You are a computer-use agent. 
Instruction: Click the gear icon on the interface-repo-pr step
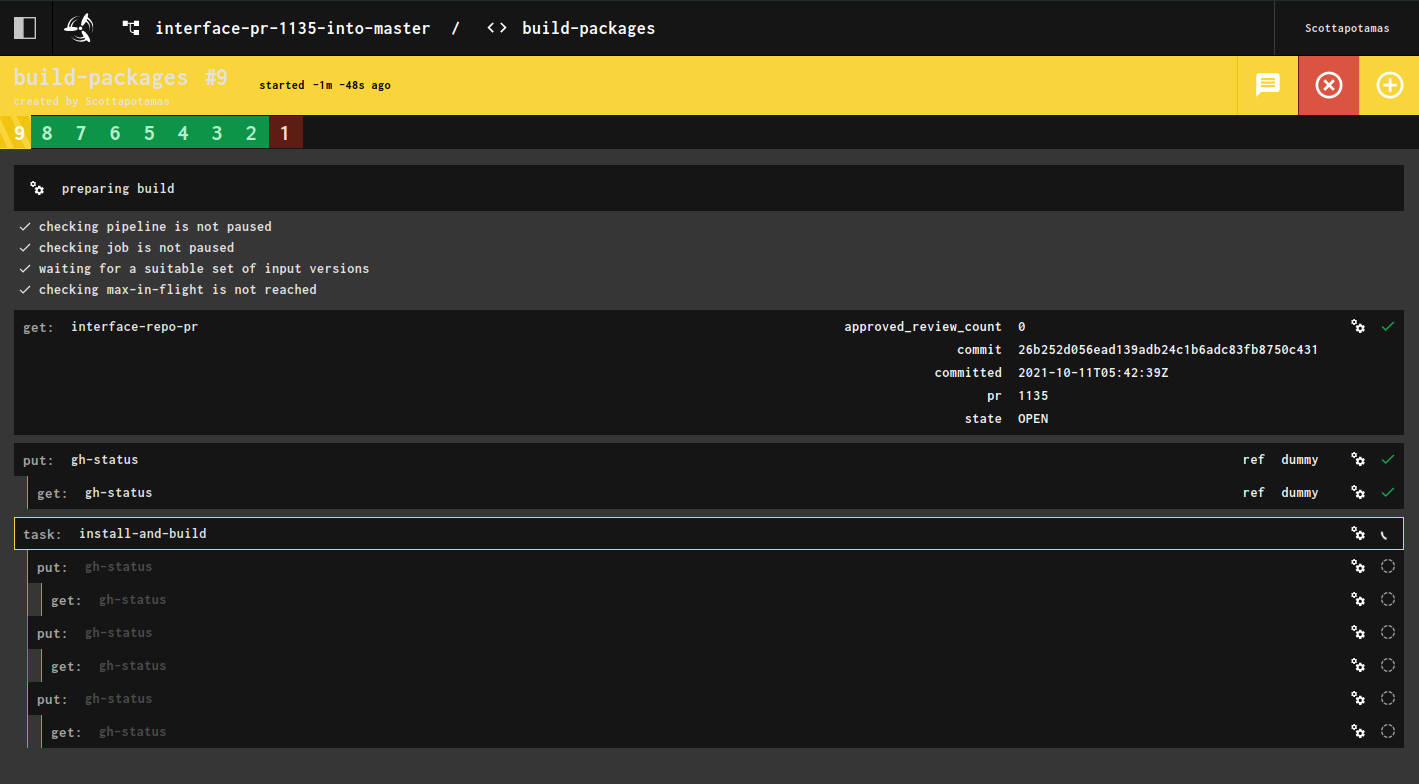click(x=1357, y=326)
